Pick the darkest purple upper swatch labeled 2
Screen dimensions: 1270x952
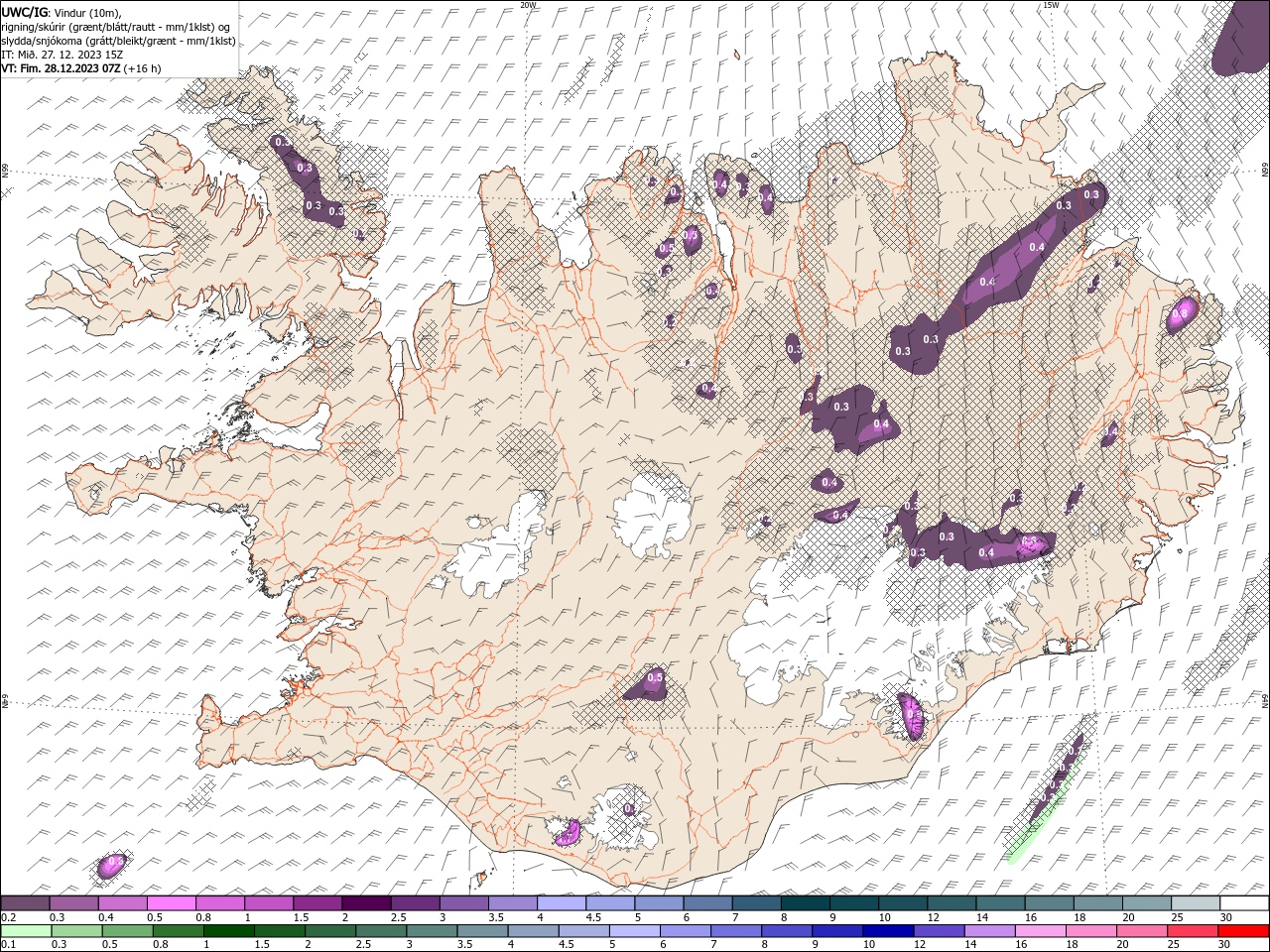coord(366,903)
